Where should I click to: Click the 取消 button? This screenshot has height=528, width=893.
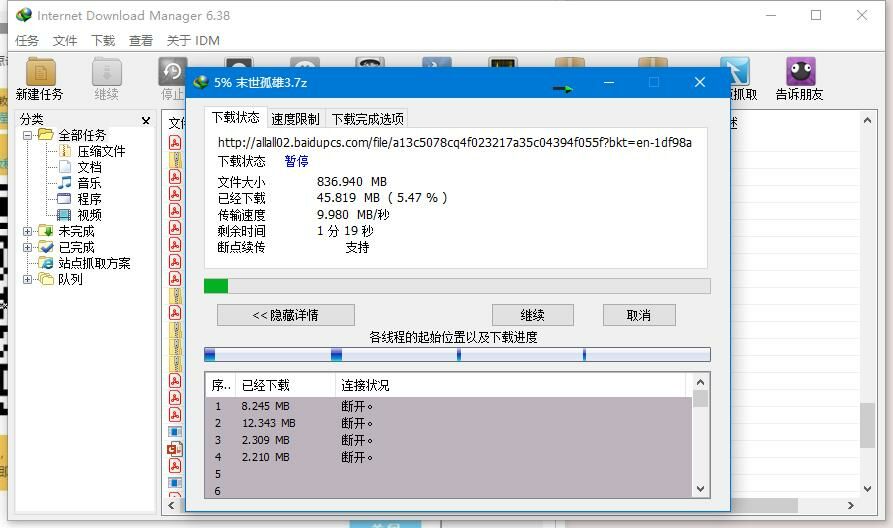(x=638, y=315)
